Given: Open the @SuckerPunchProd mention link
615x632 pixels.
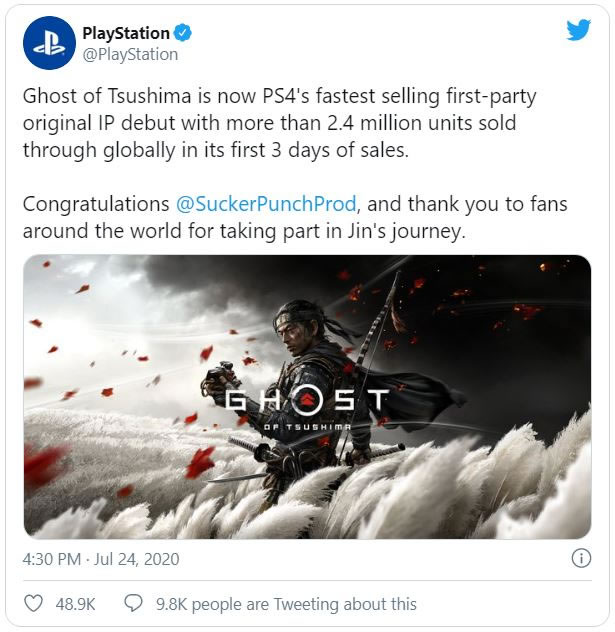Looking at the screenshot, I should point(266,204).
